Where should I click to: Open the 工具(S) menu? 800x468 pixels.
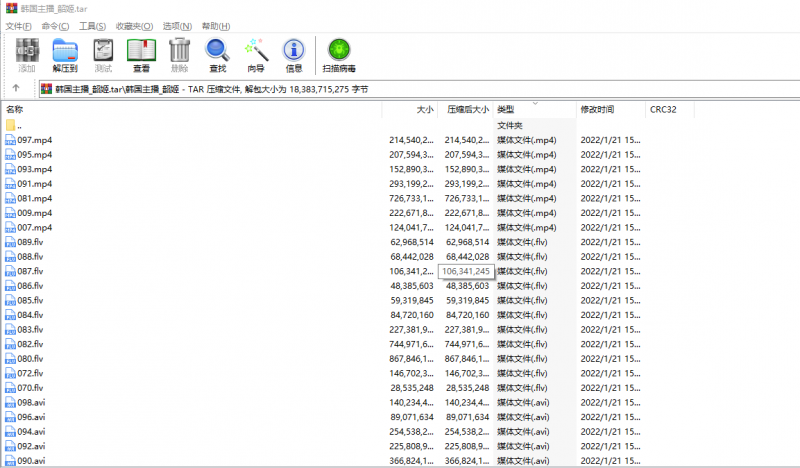point(93,25)
